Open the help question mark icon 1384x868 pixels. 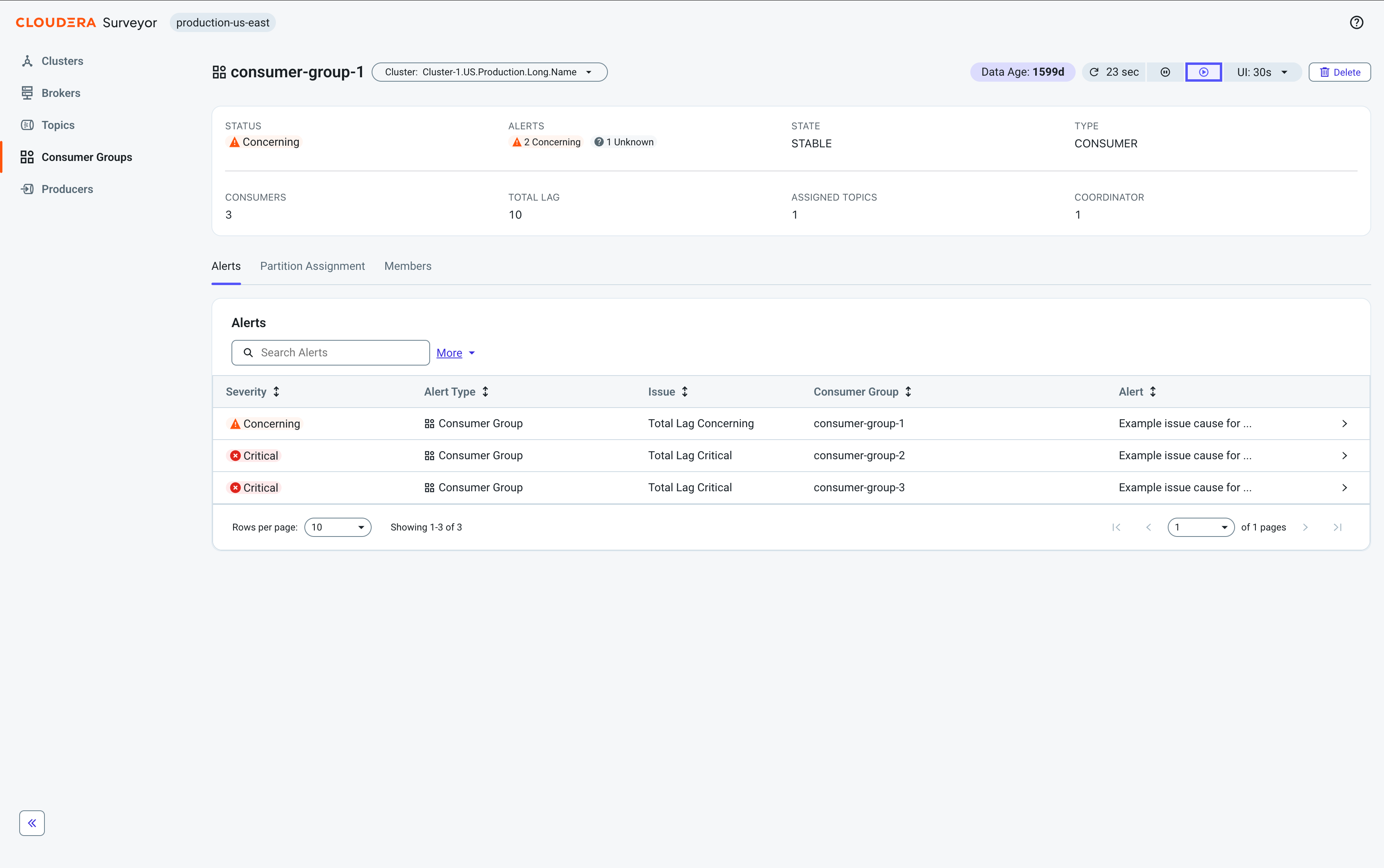[x=1356, y=22]
